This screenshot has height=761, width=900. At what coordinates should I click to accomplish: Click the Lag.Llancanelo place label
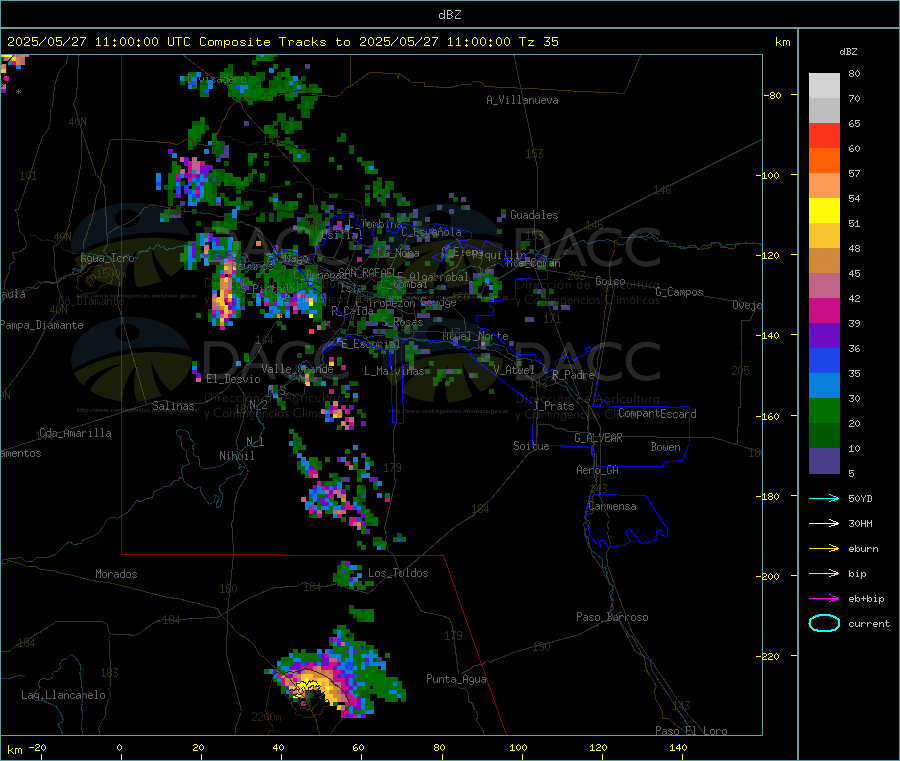[x=64, y=695]
